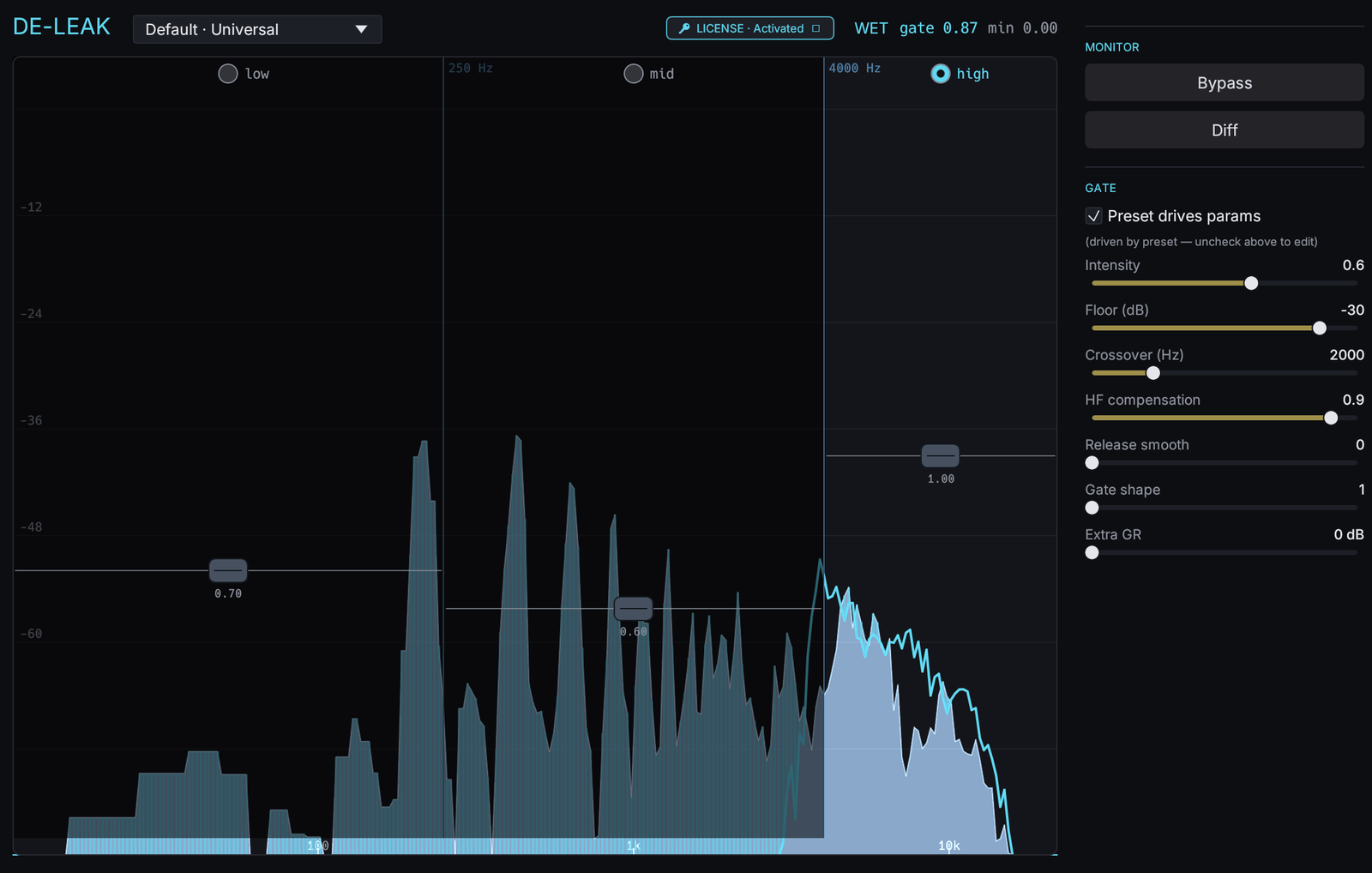This screenshot has height=873, width=1372.
Task: Click the 250 Hz crossover label
Action: (471, 68)
